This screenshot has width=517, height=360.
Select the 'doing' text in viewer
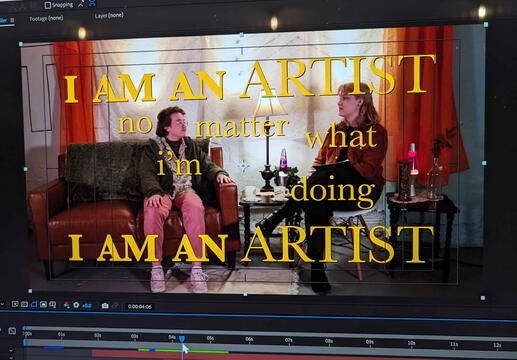coord(332,193)
